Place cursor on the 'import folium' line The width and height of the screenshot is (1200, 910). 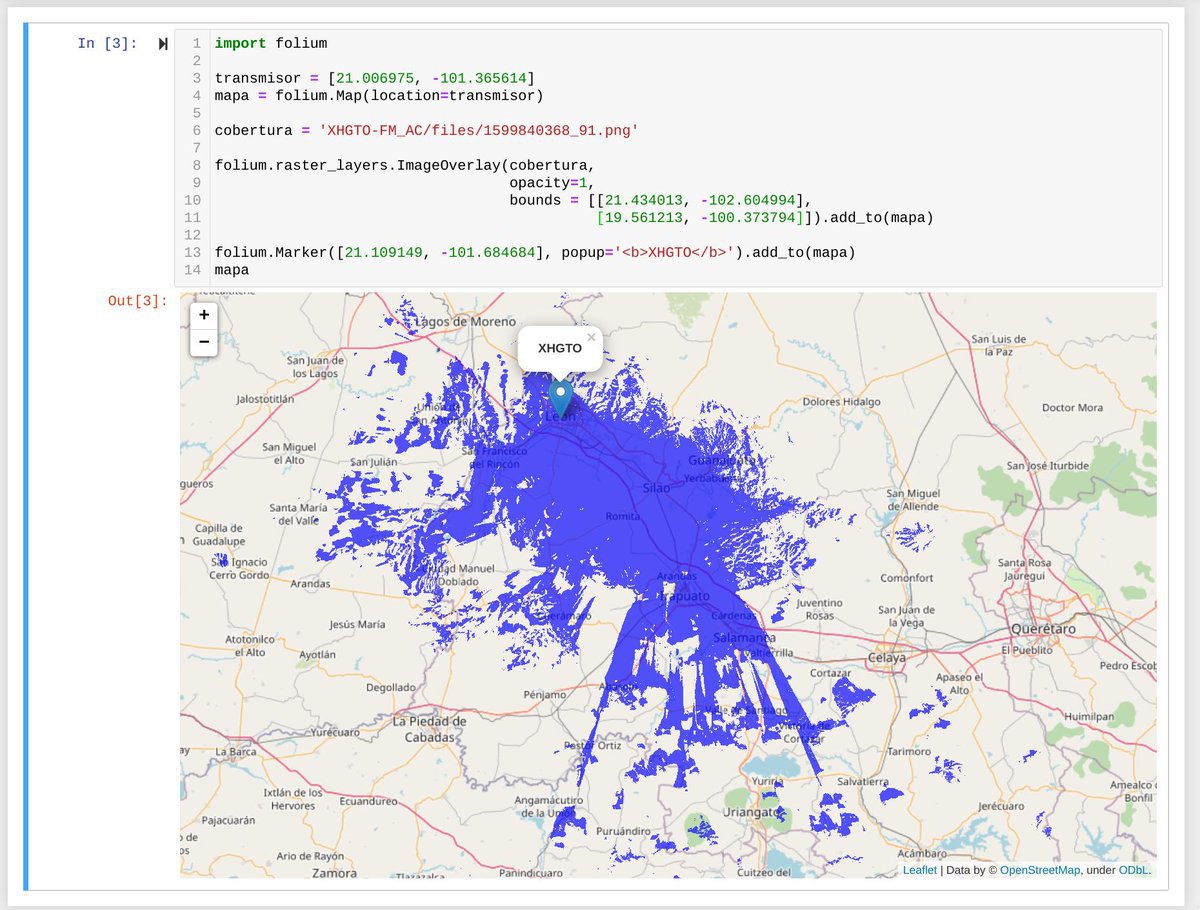tap(270, 43)
